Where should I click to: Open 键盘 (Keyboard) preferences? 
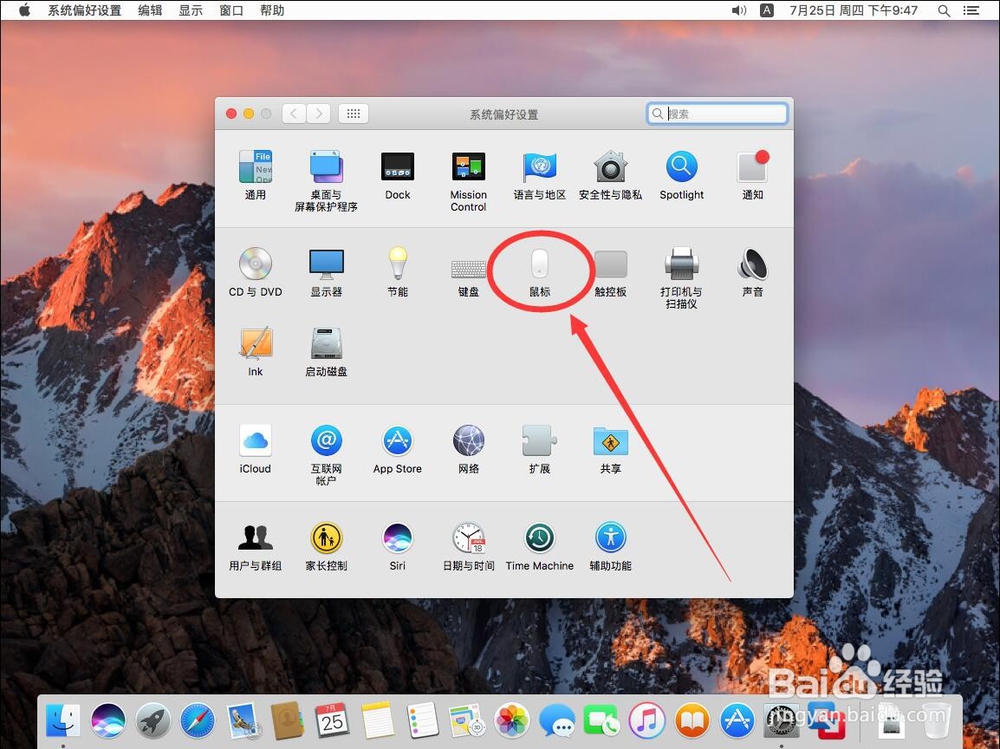[468, 277]
